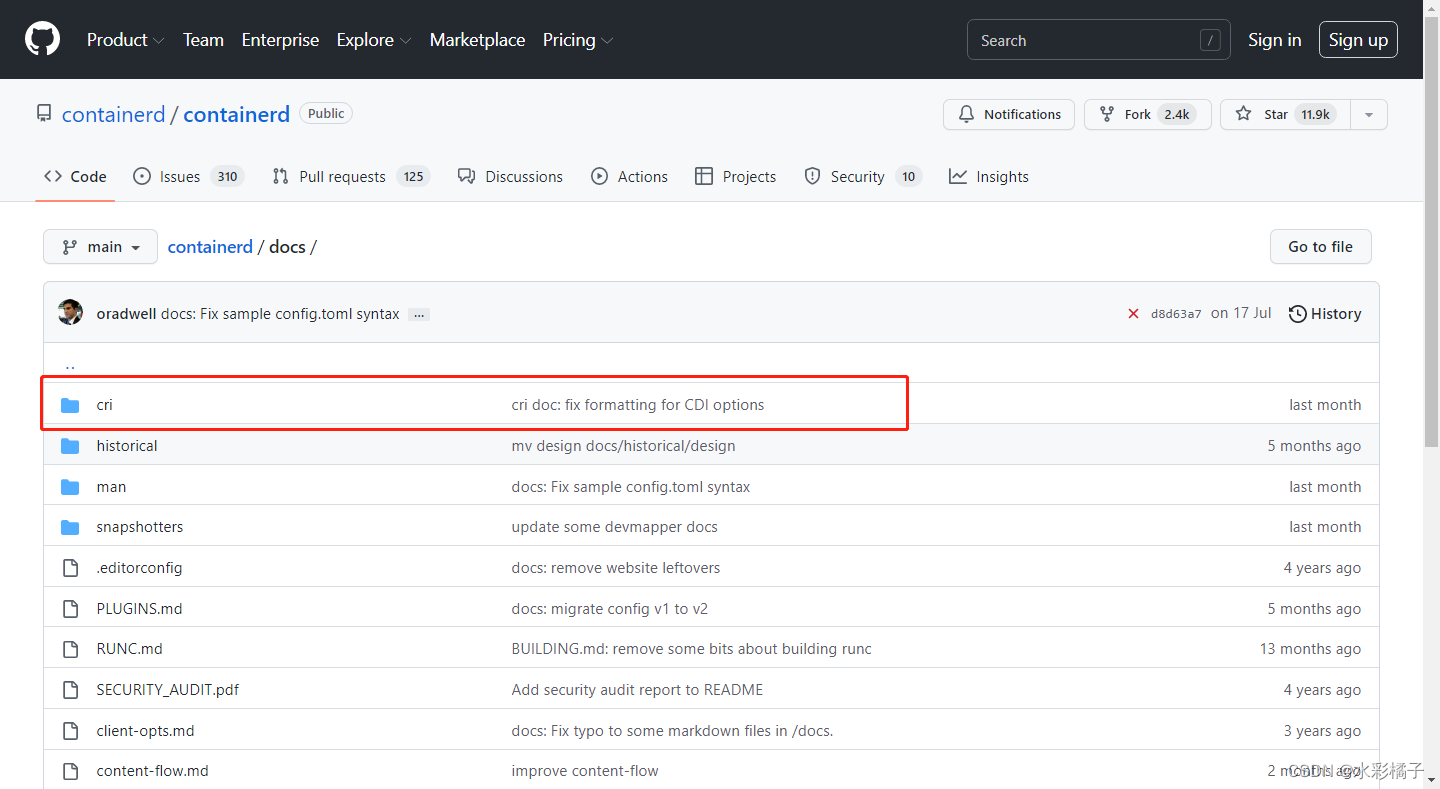Click the Notifications button
1440x789 pixels.
coord(1009,115)
